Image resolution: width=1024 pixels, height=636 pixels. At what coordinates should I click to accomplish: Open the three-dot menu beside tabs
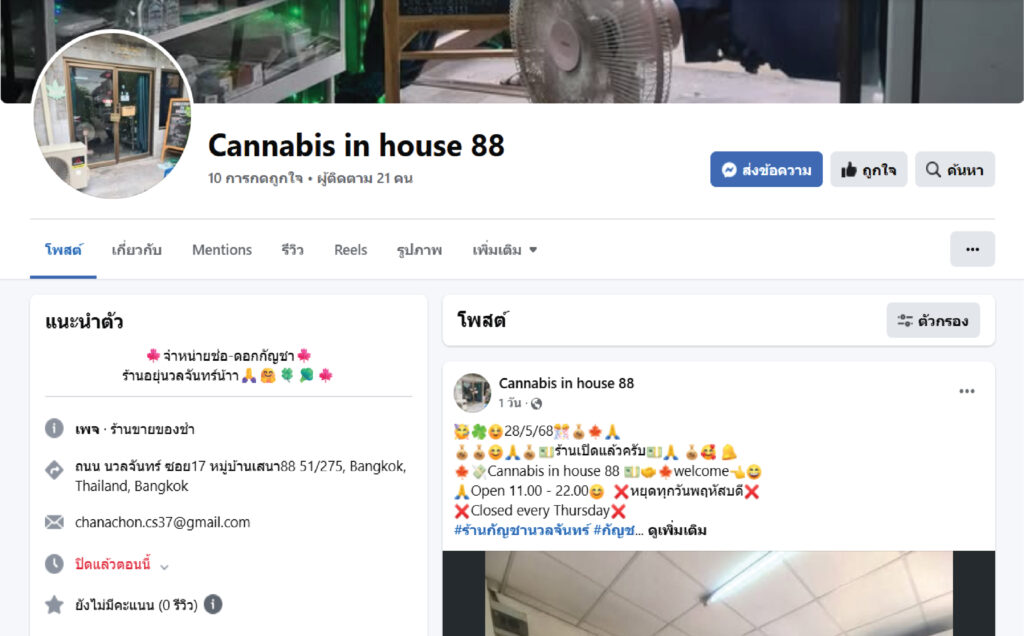point(972,249)
